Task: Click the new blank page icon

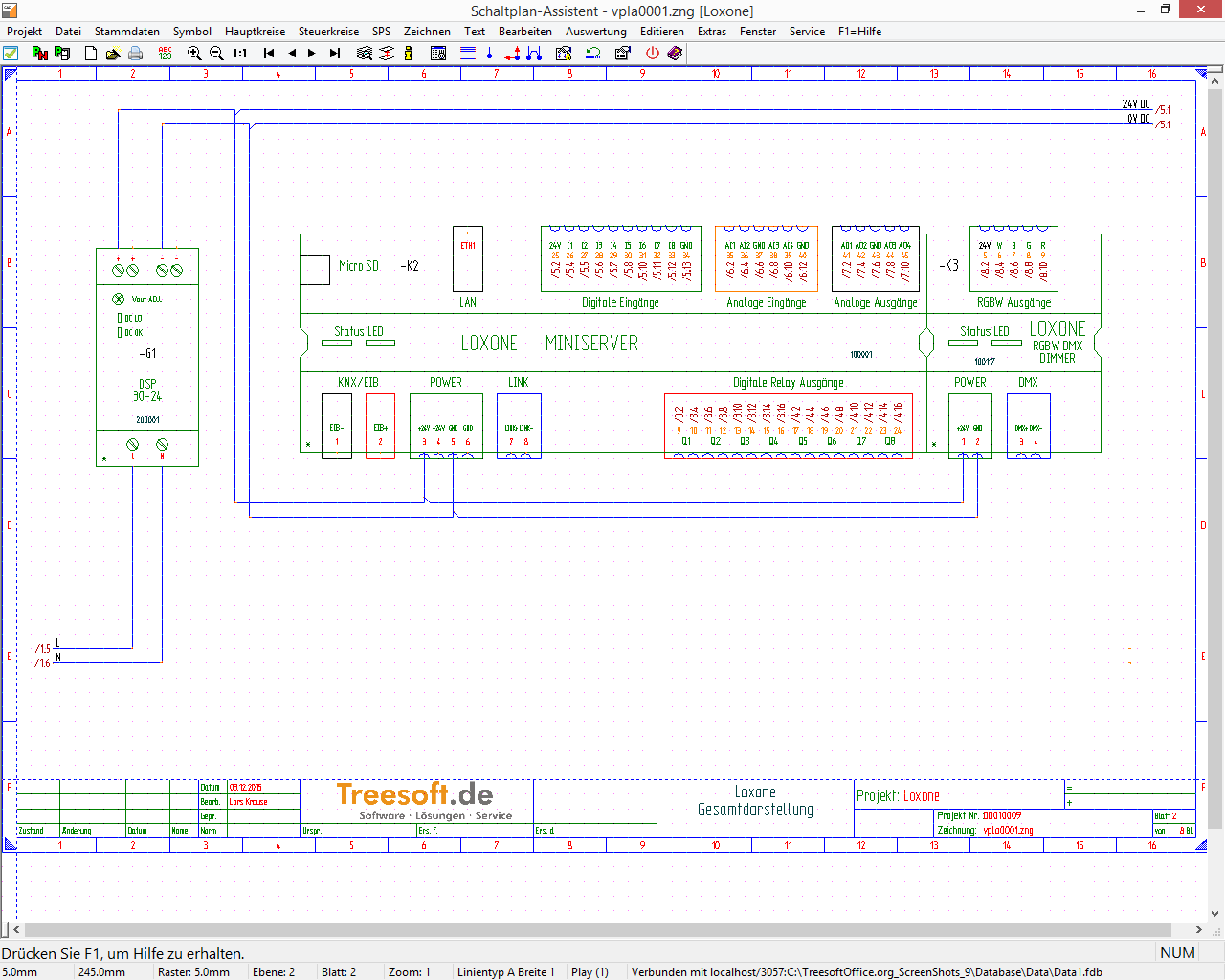Action: point(91,54)
